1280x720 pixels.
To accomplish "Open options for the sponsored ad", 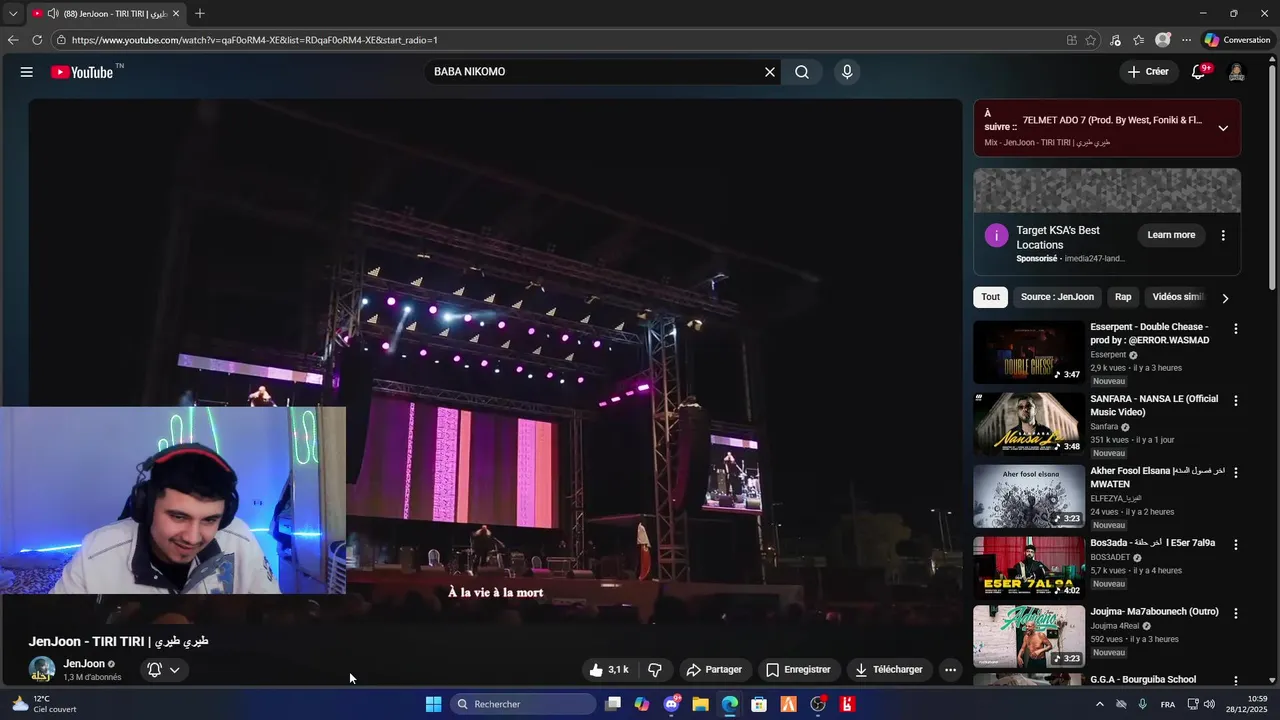I will click(x=1223, y=236).
